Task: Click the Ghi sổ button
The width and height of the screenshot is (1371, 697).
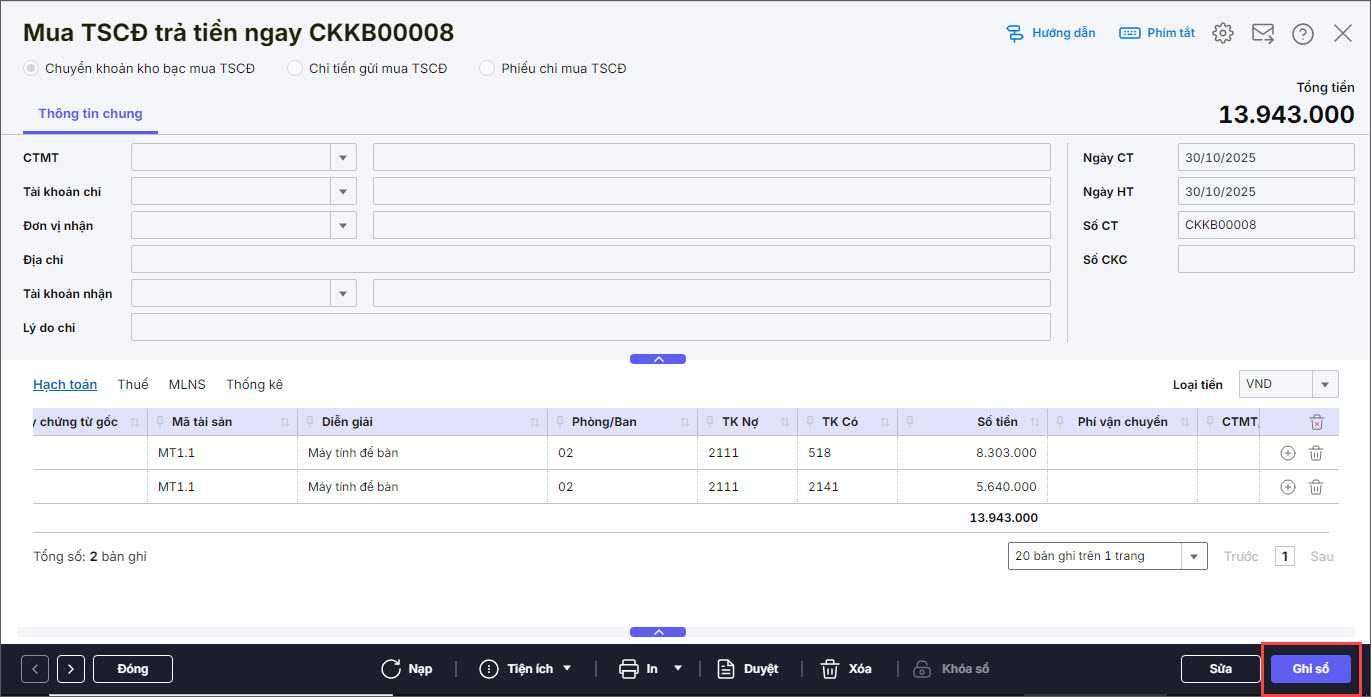Action: [x=1310, y=668]
